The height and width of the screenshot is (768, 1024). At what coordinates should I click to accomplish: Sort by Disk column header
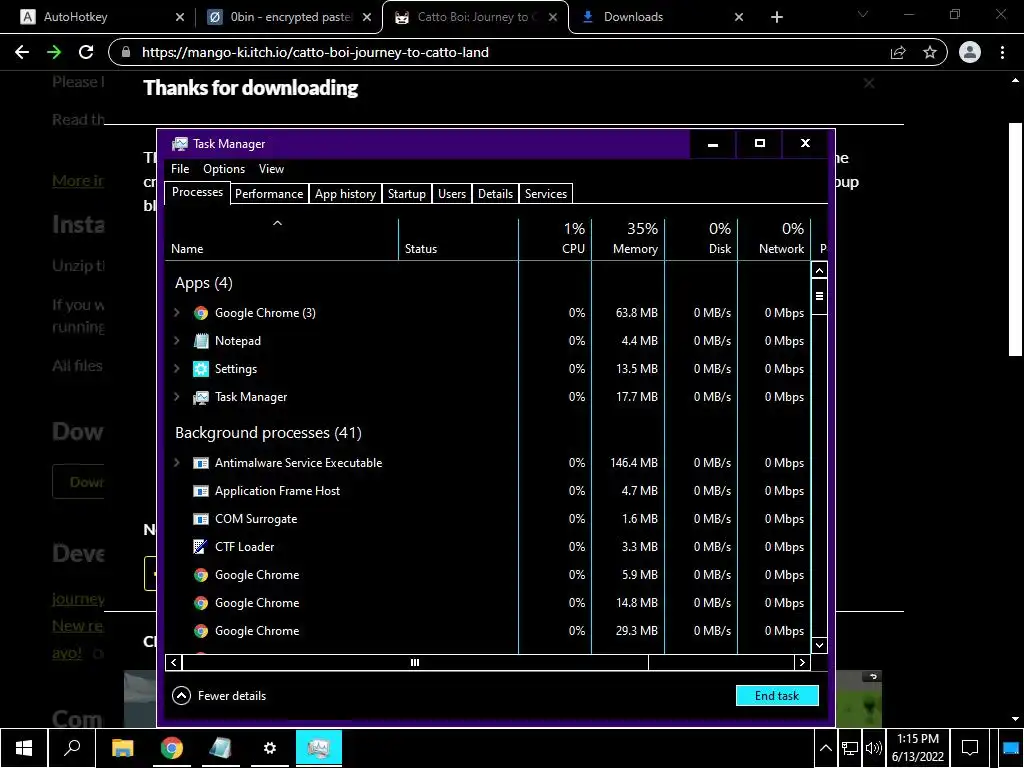(x=701, y=240)
